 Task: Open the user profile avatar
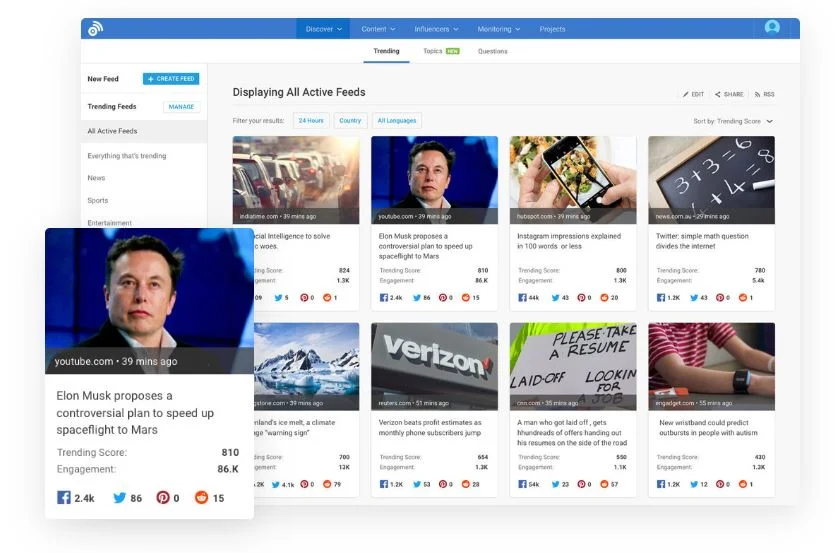point(772,27)
